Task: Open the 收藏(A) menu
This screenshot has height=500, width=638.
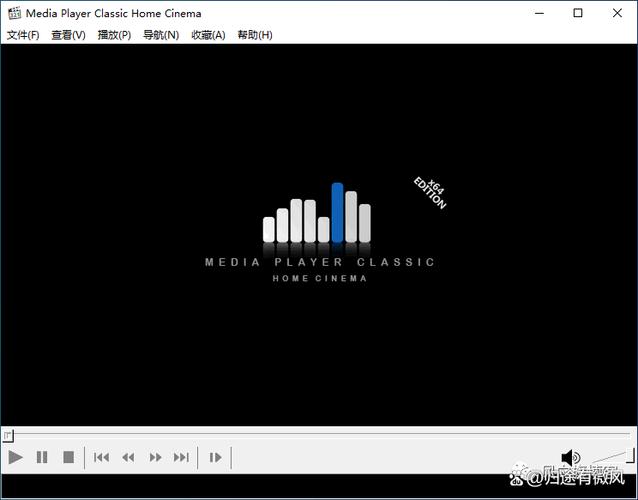Action: click(208, 35)
